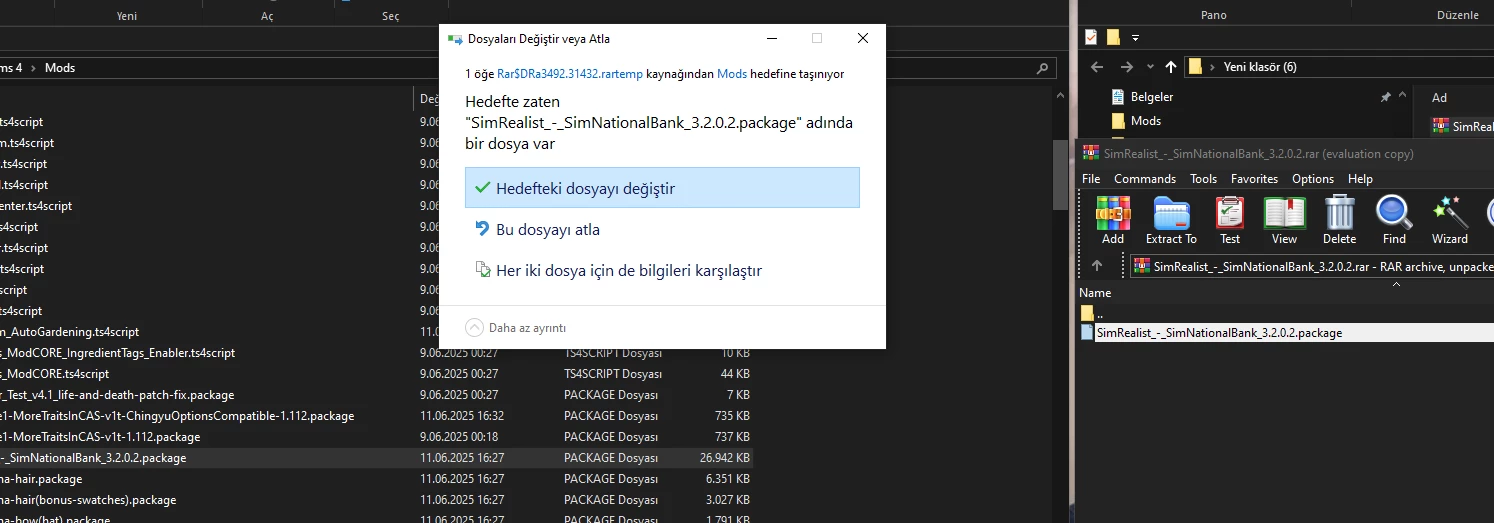
Task: Open WinRAR Find tool
Action: 1394,219
